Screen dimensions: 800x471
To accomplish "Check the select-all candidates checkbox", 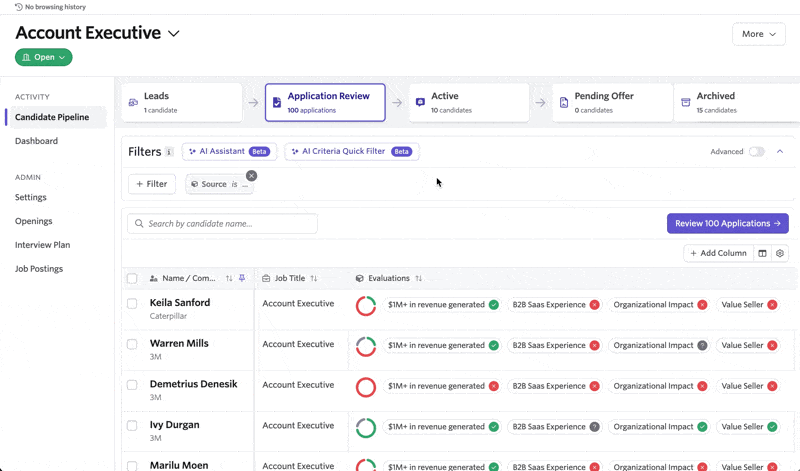I will tap(132, 279).
